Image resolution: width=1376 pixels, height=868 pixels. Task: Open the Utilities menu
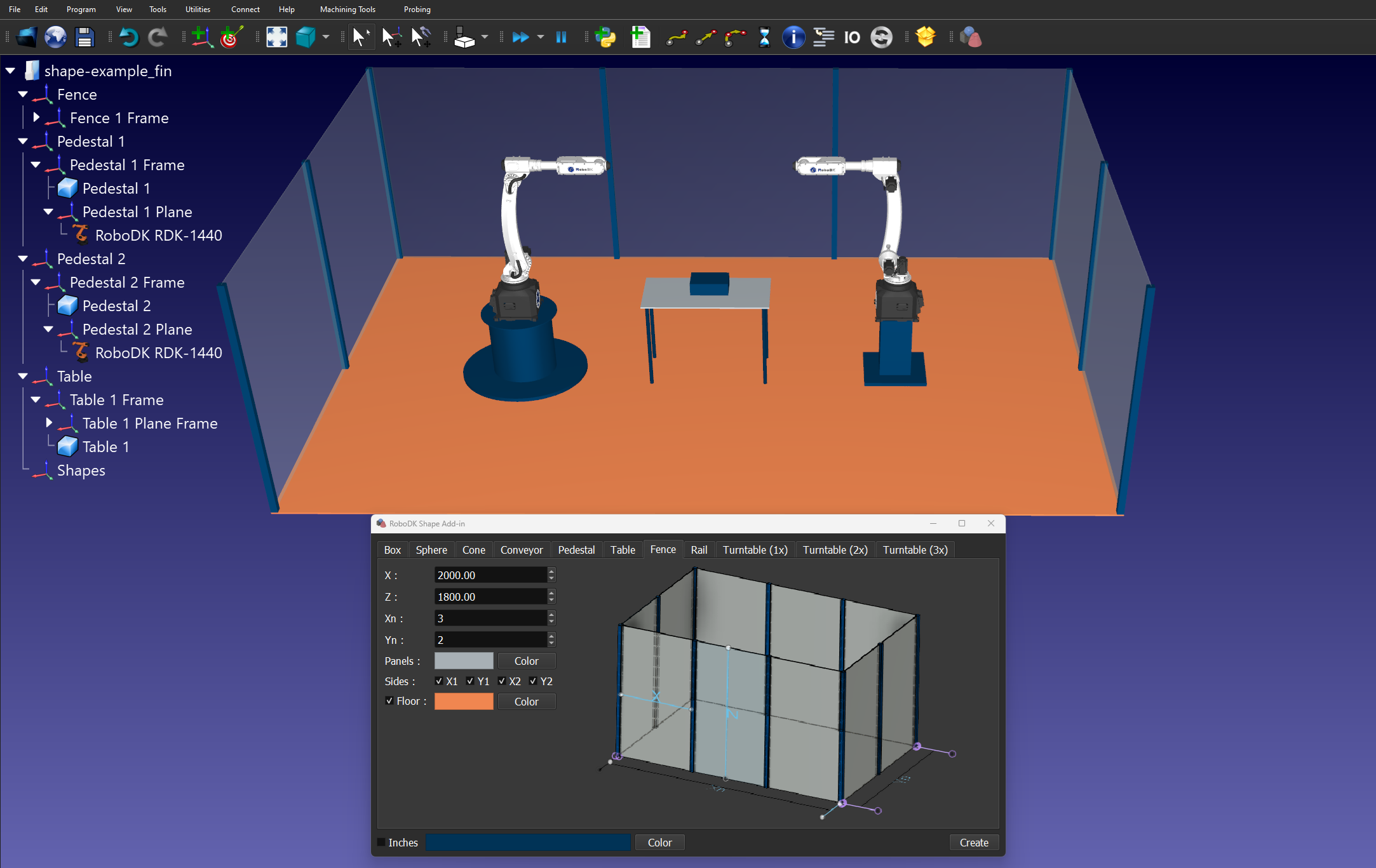click(x=198, y=10)
